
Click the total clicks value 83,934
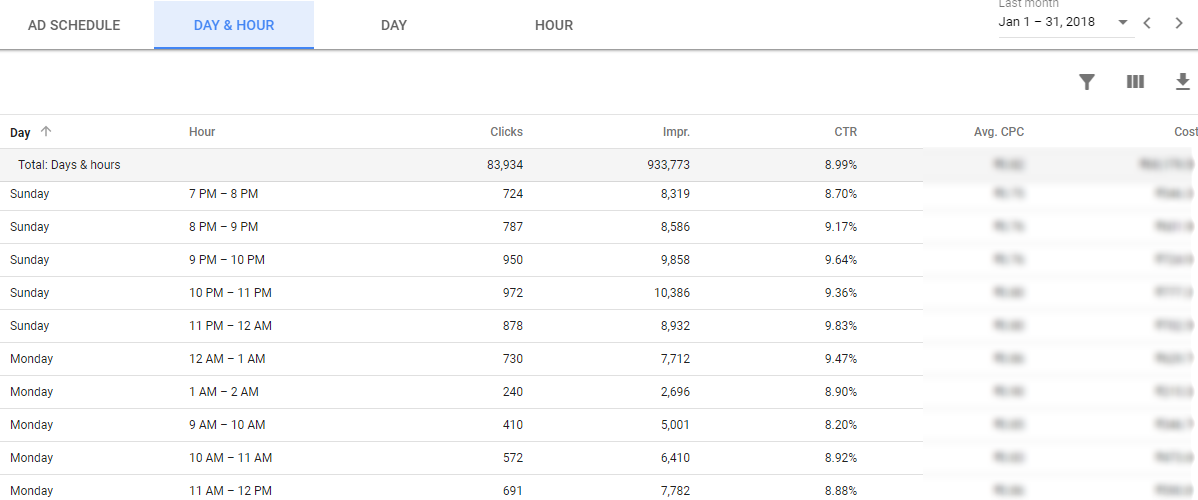505,164
